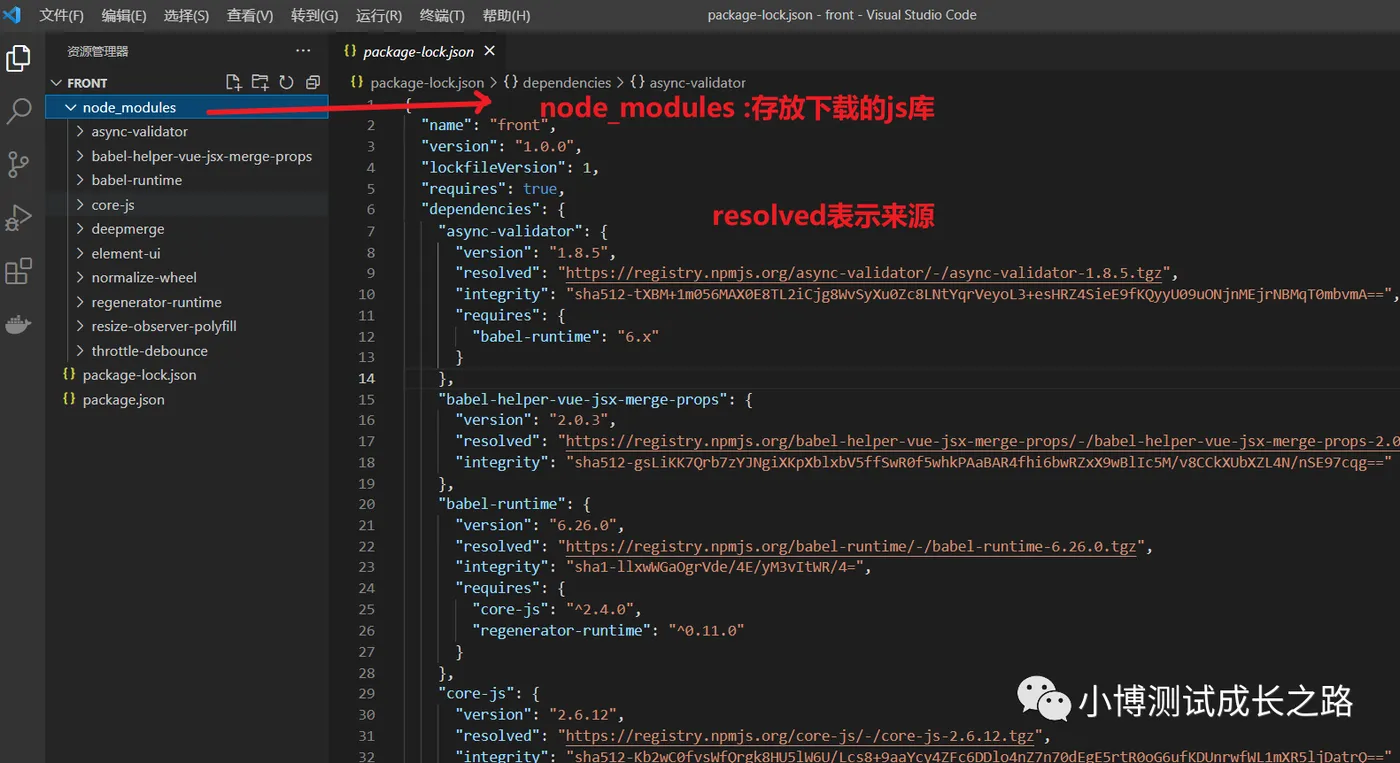Open the Source Control view
The image size is (1400, 763).
(18, 164)
